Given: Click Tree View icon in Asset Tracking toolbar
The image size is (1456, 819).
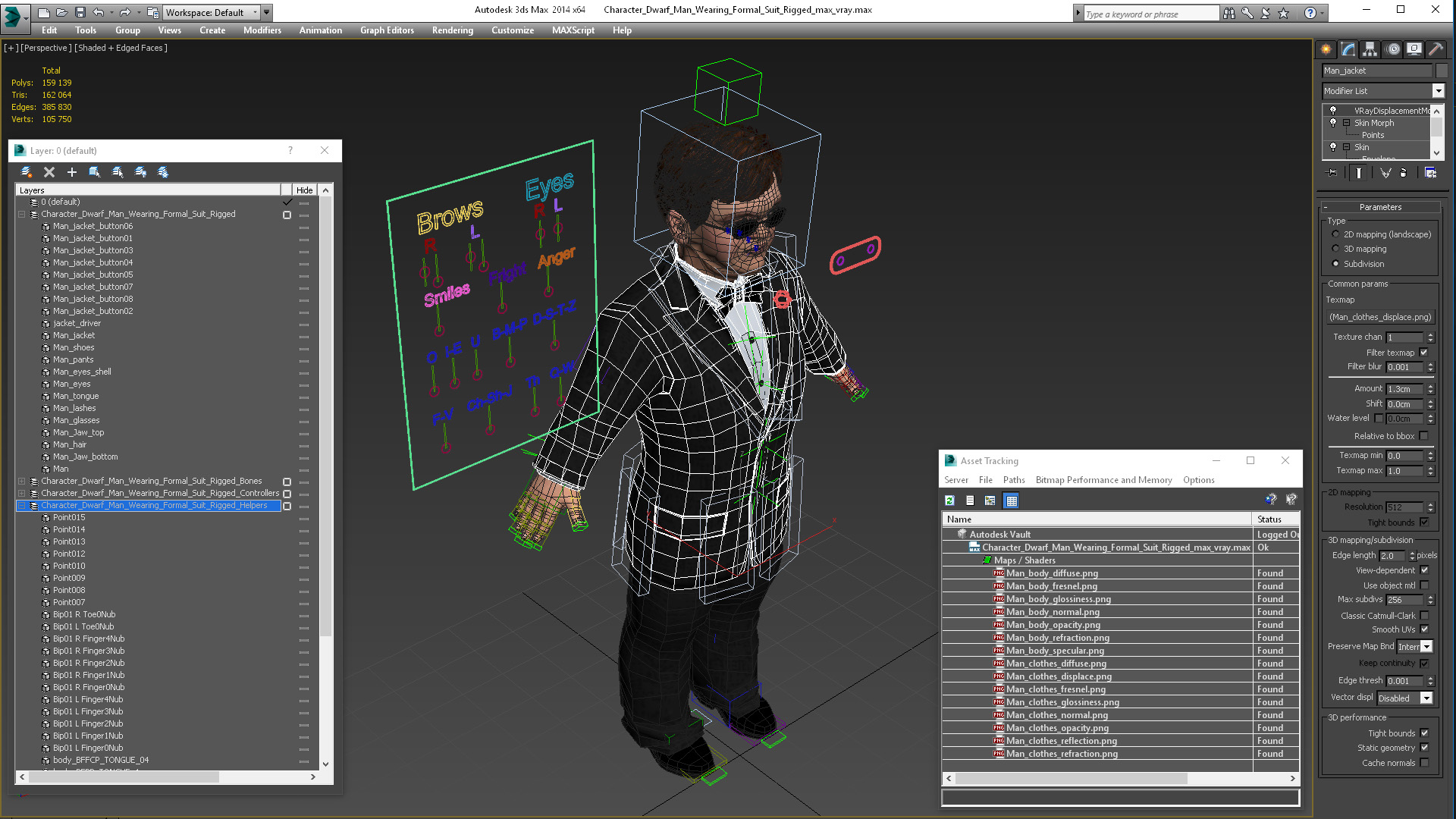Looking at the screenshot, I should click(x=990, y=500).
